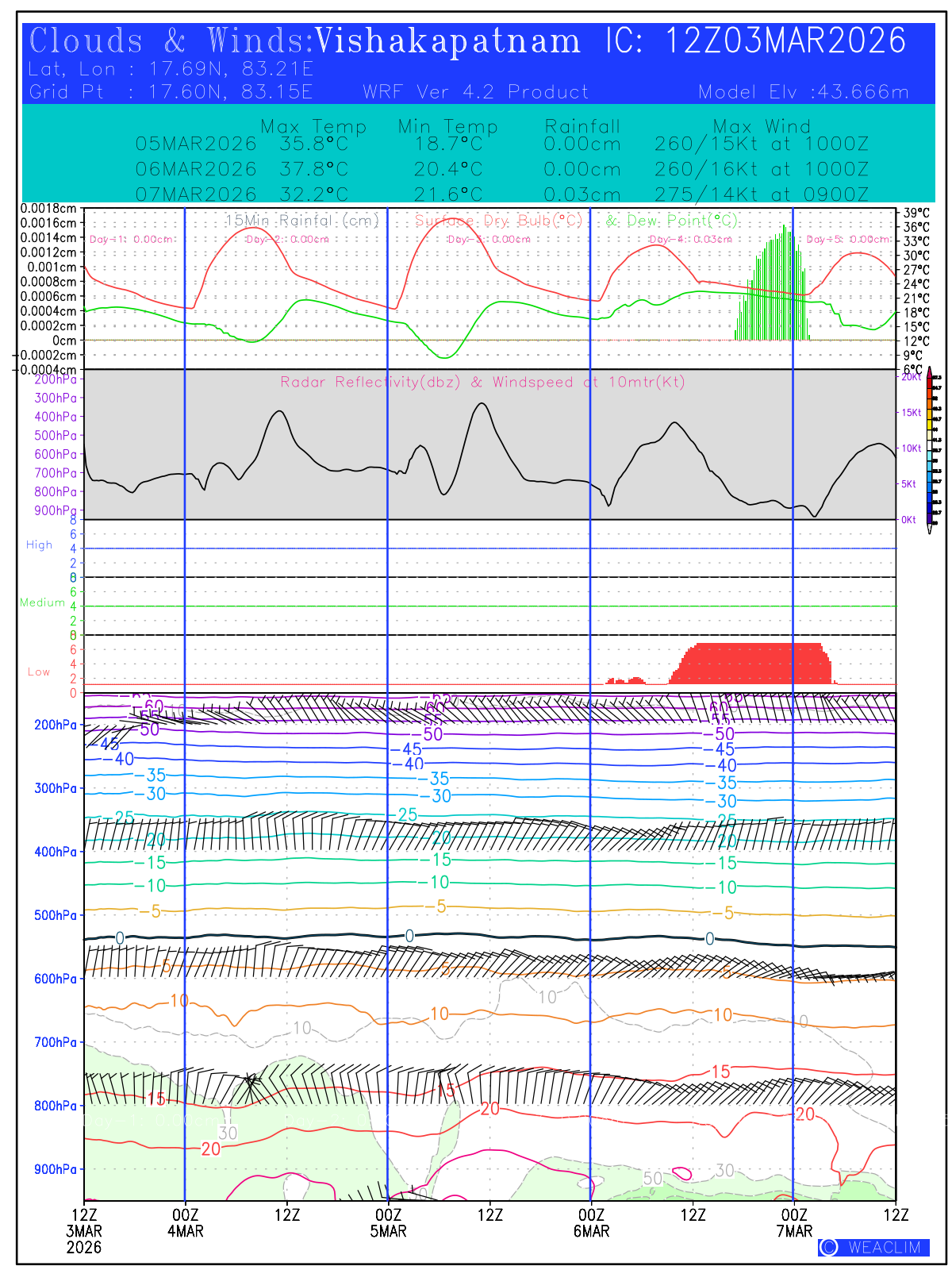Click the High cloud layer label
952x1270 pixels.
(x=39, y=545)
